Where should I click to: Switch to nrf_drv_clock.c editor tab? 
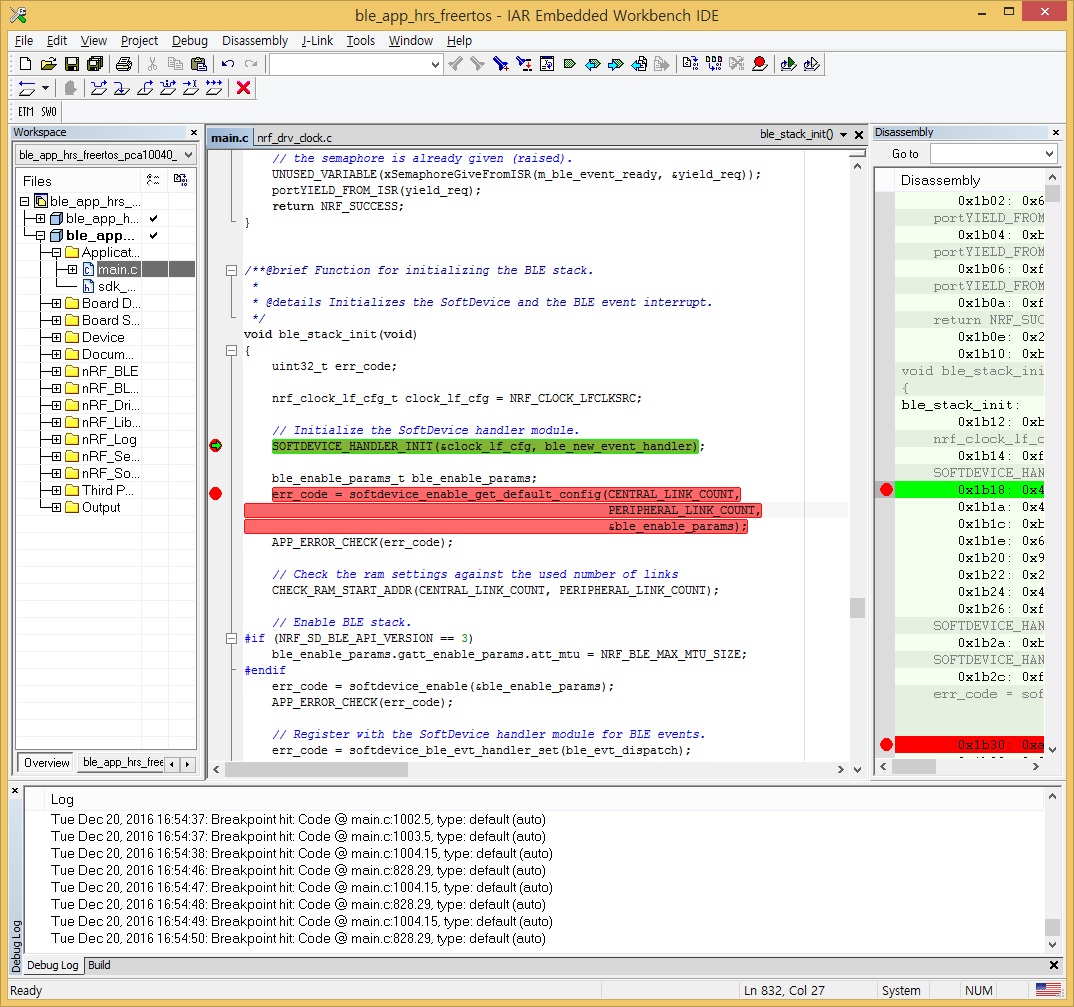tap(295, 138)
